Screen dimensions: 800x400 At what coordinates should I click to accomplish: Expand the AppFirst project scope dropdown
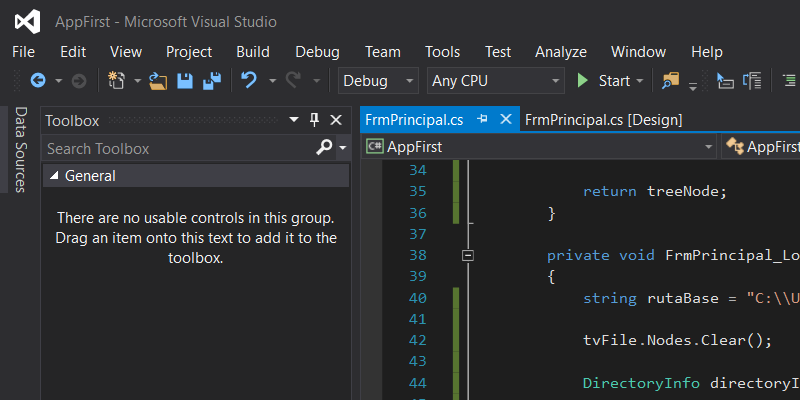click(x=708, y=147)
